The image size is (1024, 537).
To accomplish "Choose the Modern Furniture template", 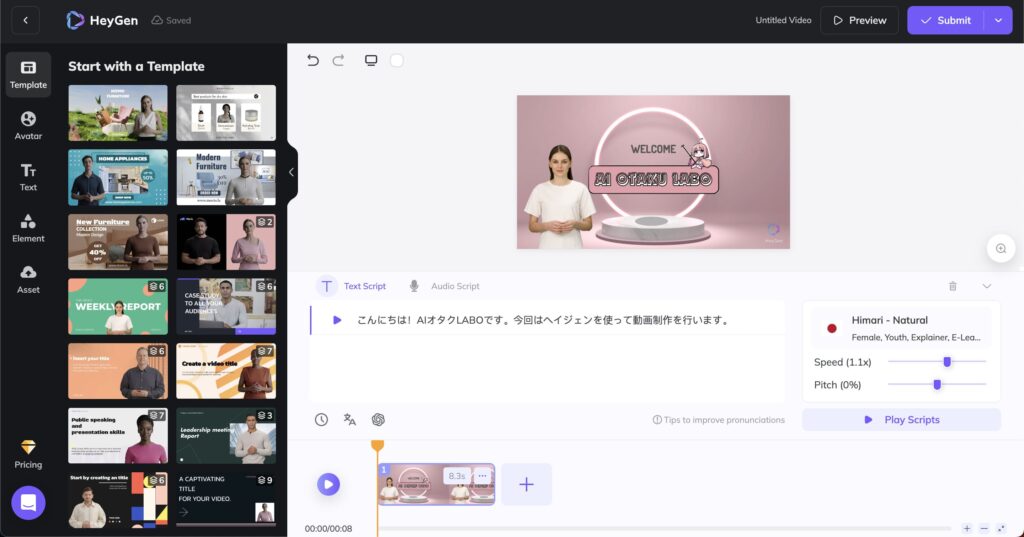I will 226,178.
